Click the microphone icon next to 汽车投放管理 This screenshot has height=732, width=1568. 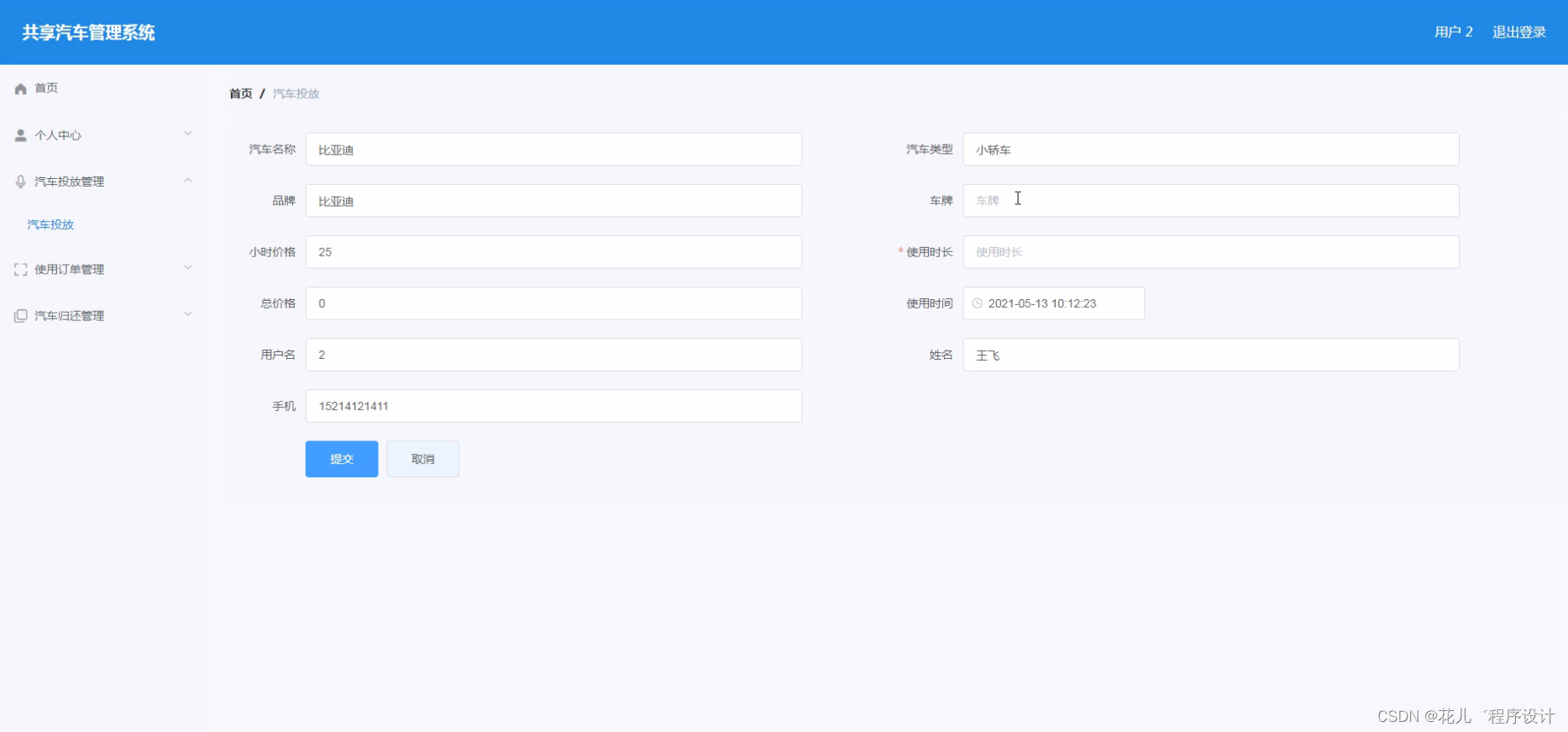coord(21,182)
